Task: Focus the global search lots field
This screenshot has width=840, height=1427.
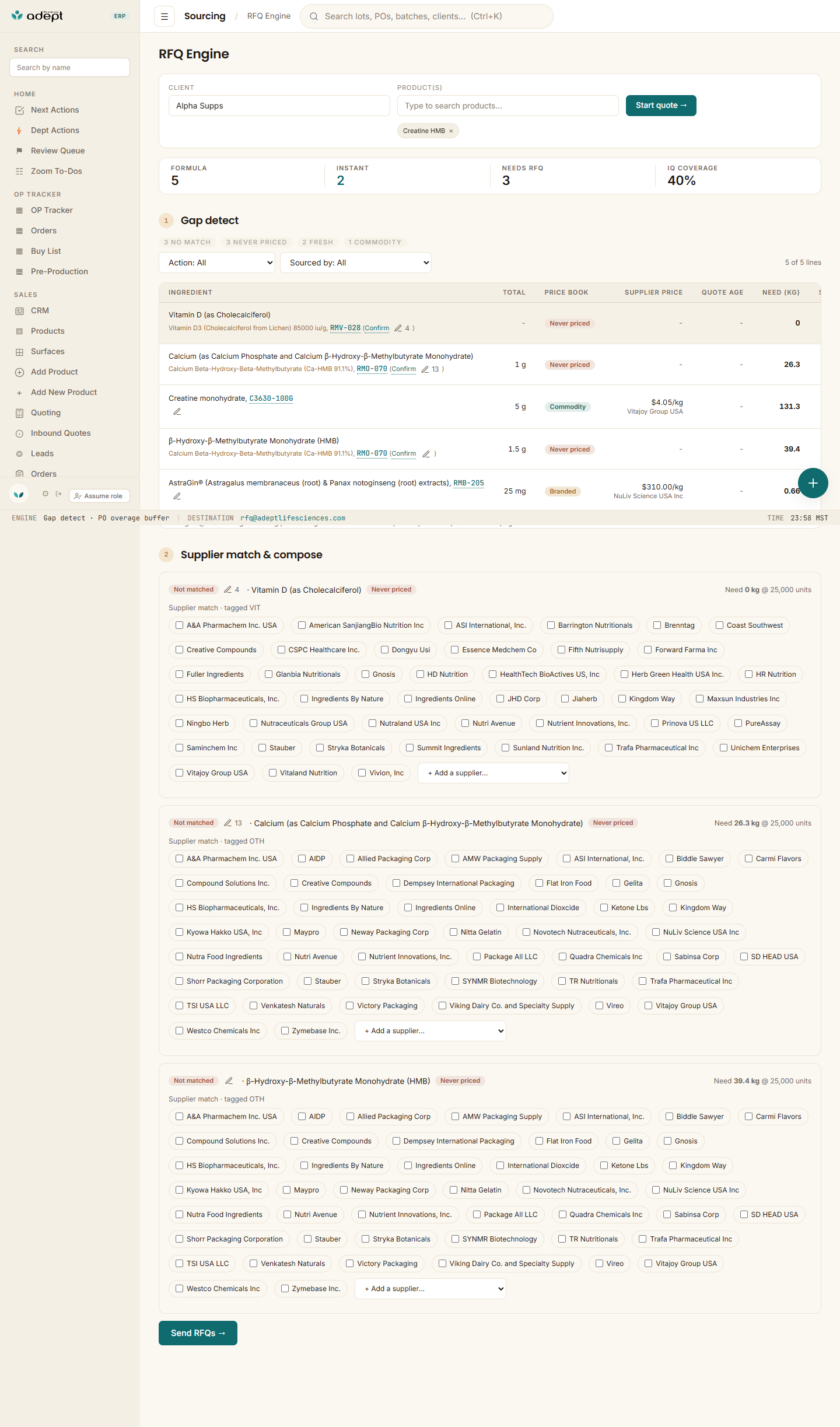Action: click(426, 16)
